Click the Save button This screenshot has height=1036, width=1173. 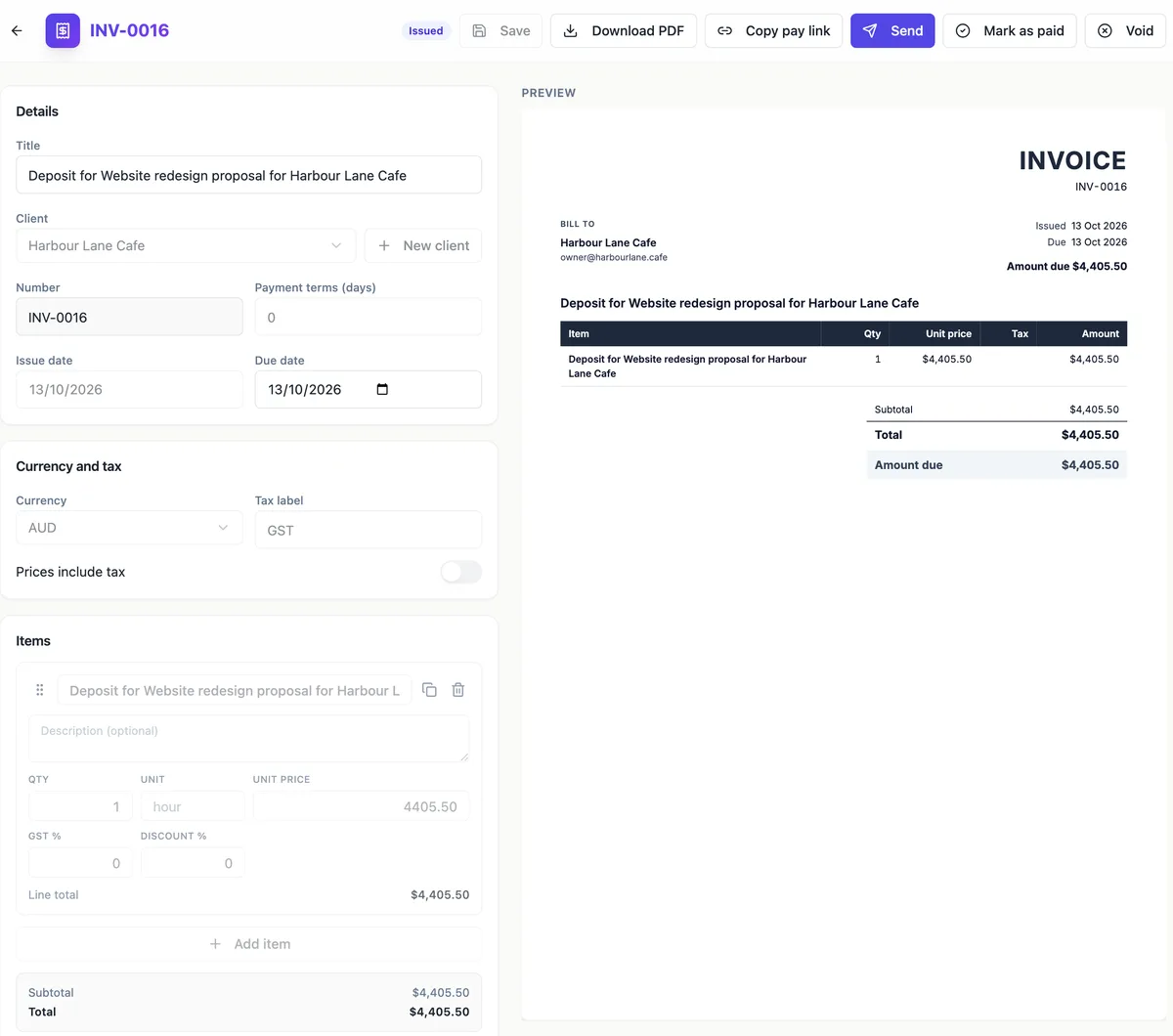[x=500, y=30]
